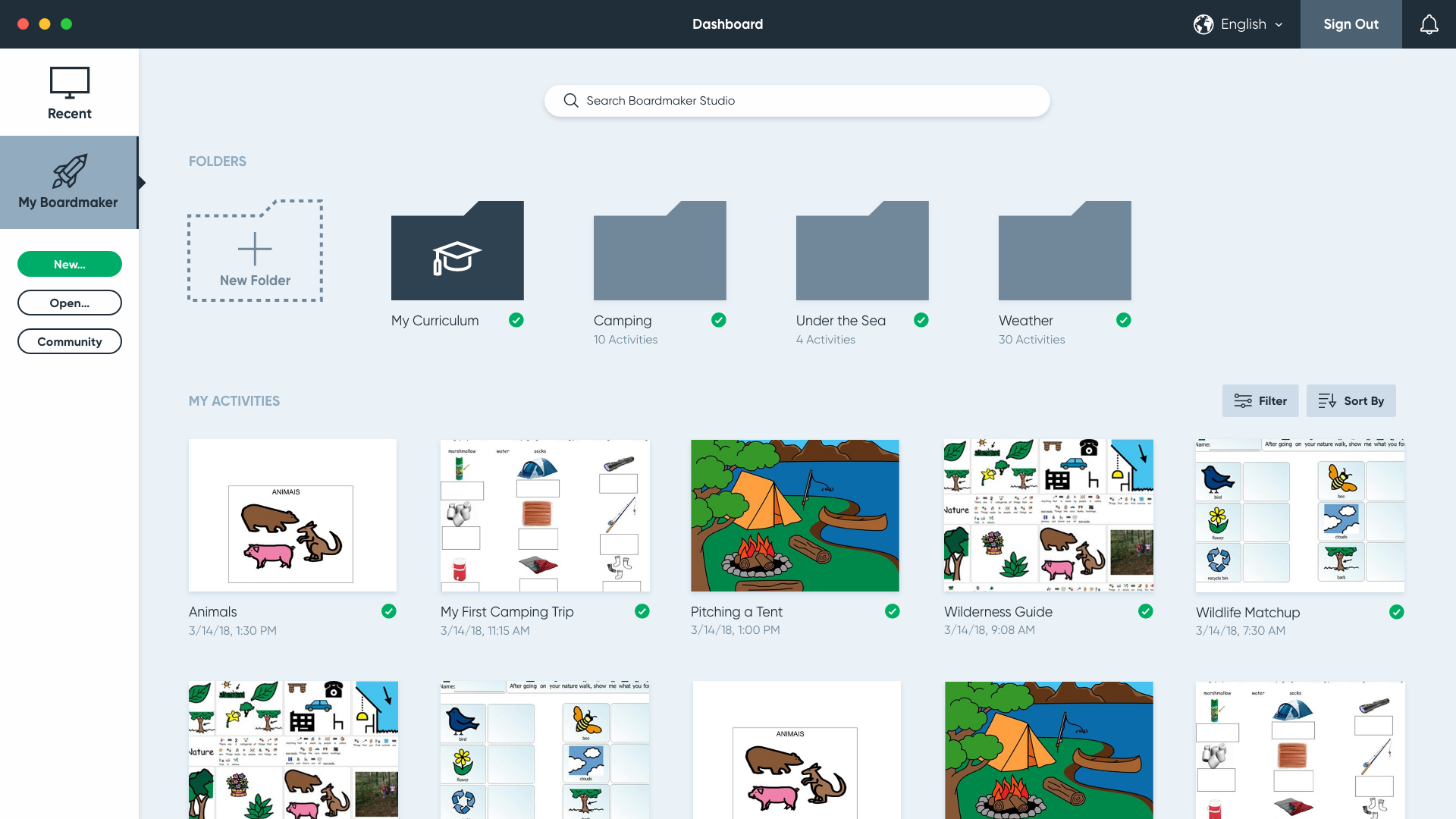This screenshot has width=1456, height=819.
Task: Select the My Boardmaker rocket icon
Action: point(70,171)
